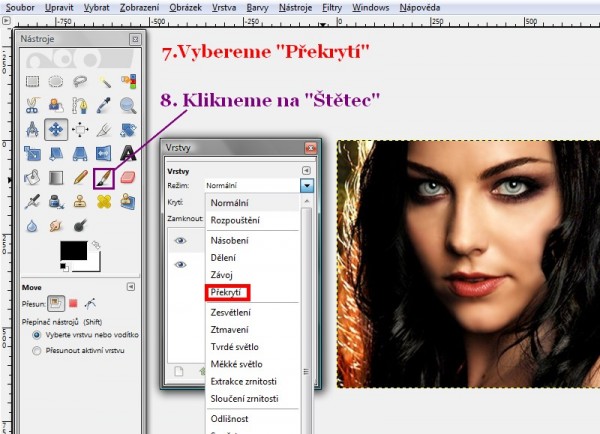Open the Nástroje menu
600x434 pixels.
295,7
